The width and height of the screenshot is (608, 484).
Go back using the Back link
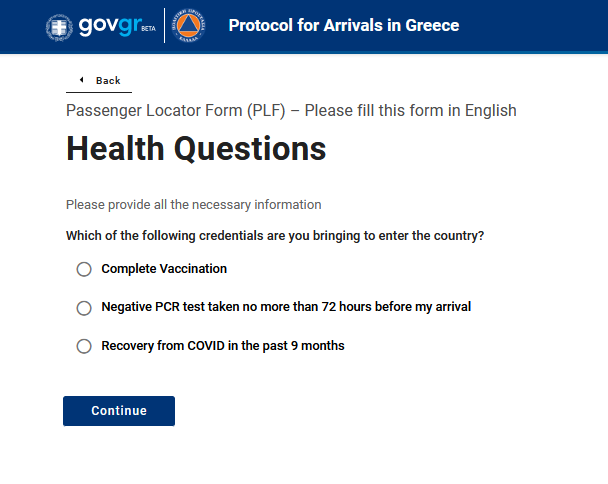tap(107, 80)
